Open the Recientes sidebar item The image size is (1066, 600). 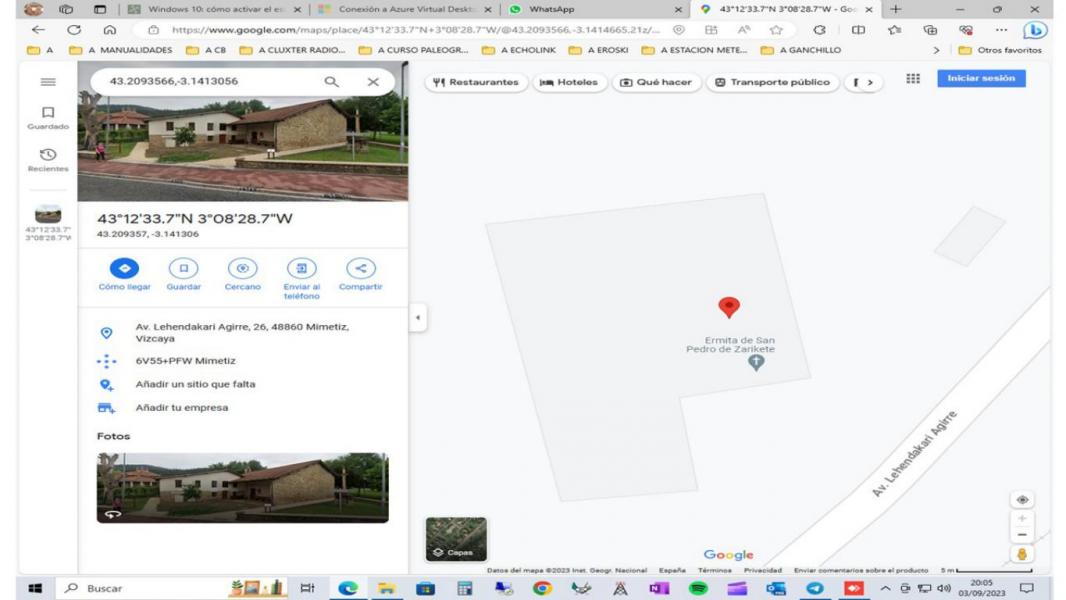pyautogui.click(x=47, y=160)
